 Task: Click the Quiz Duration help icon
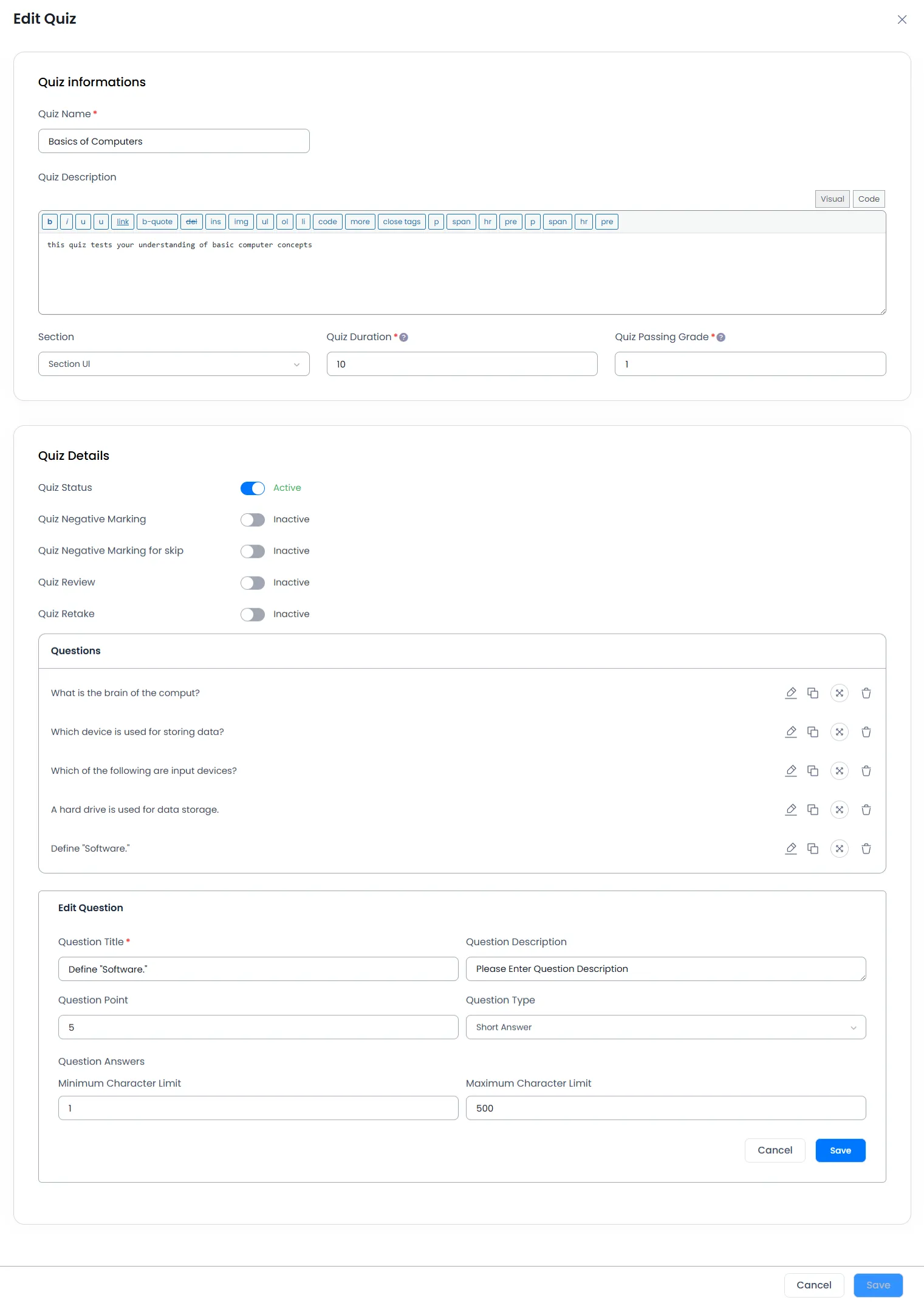[x=403, y=337]
